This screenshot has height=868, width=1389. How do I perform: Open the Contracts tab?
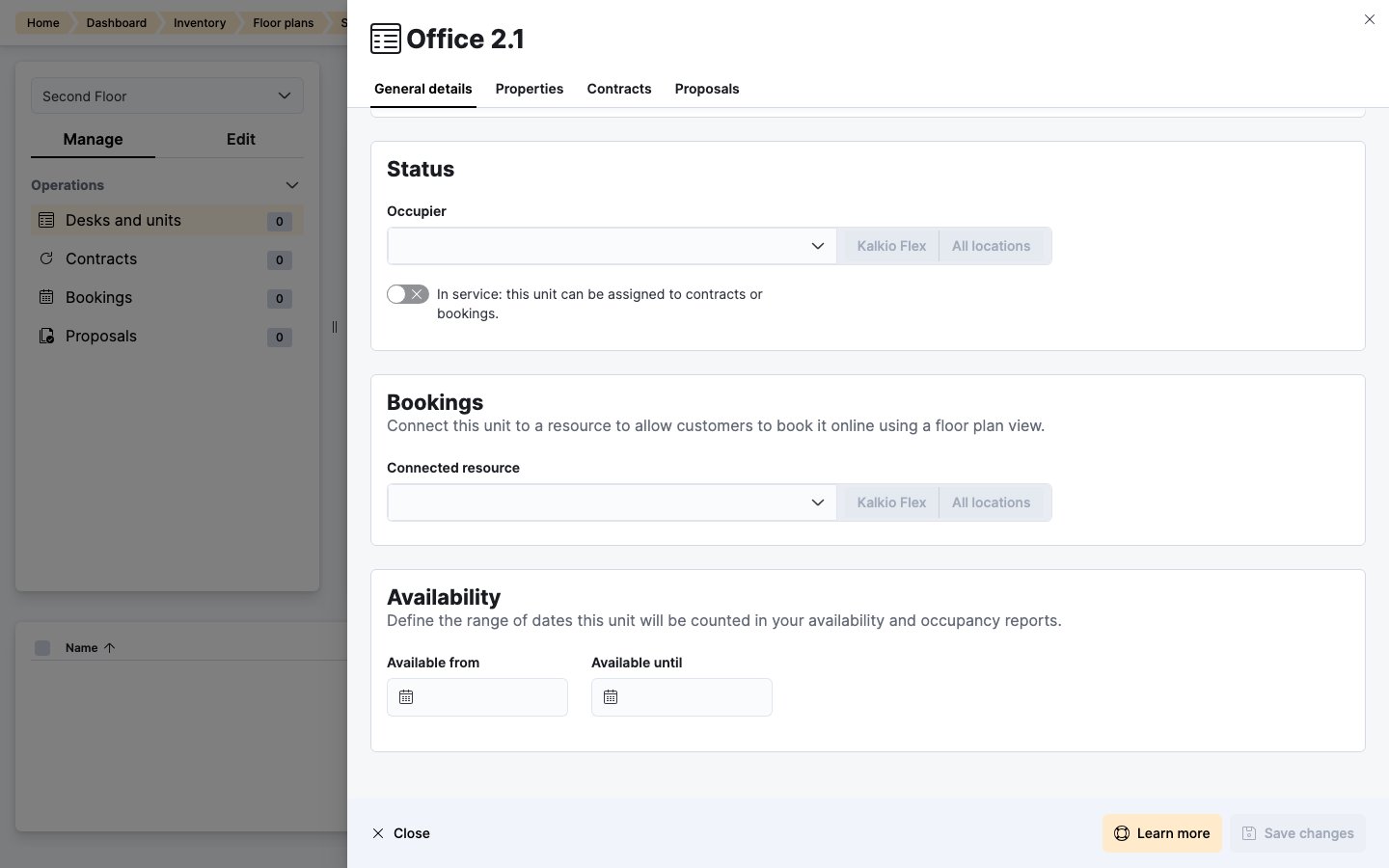619,89
